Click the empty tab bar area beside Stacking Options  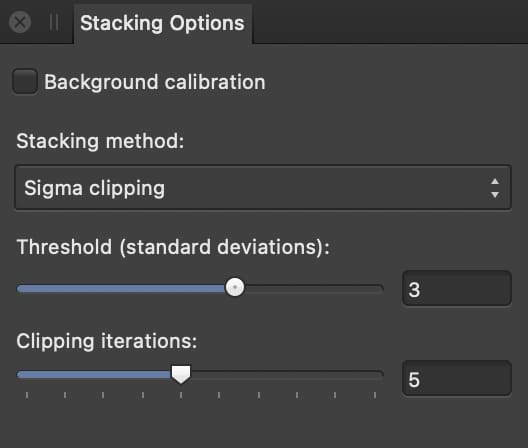click(390, 22)
